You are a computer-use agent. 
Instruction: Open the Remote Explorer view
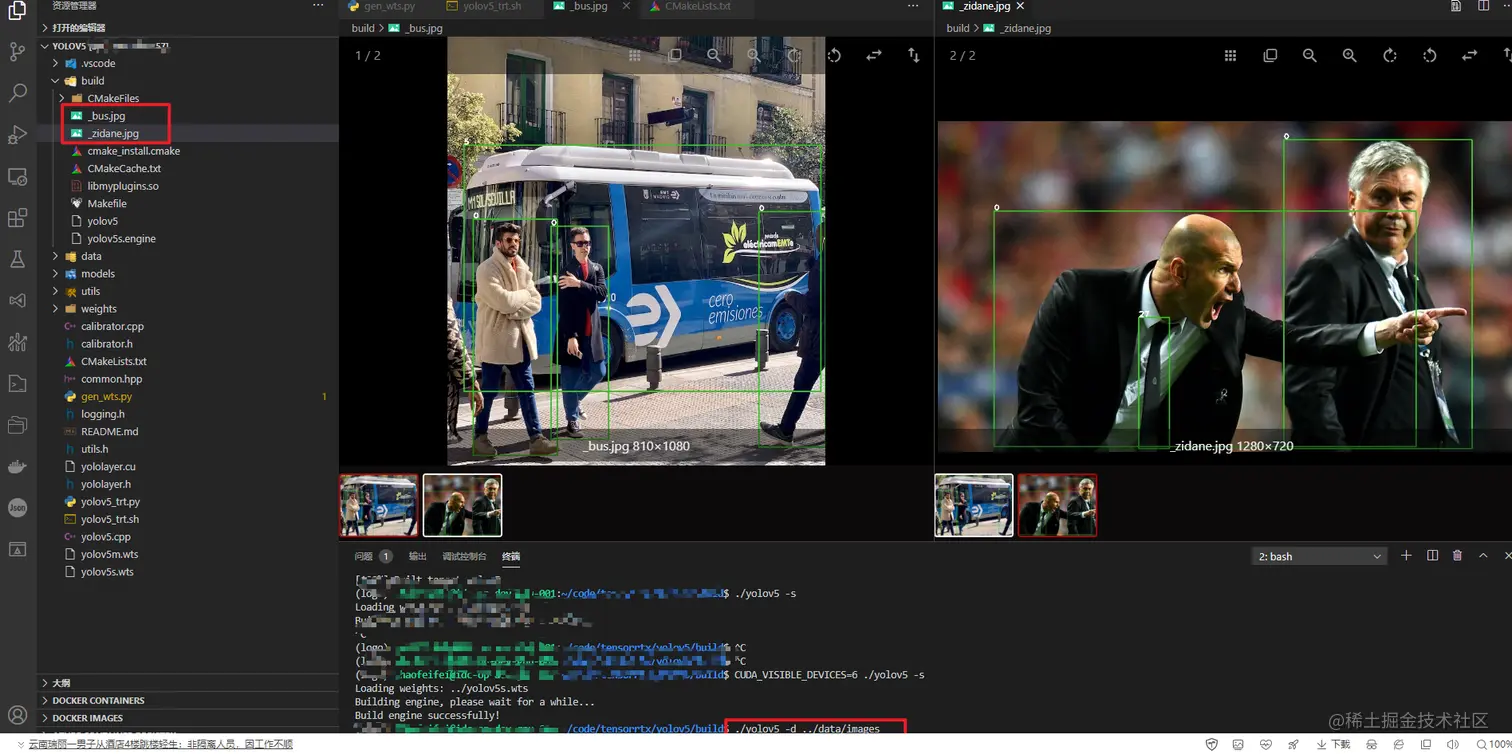point(17,177)
